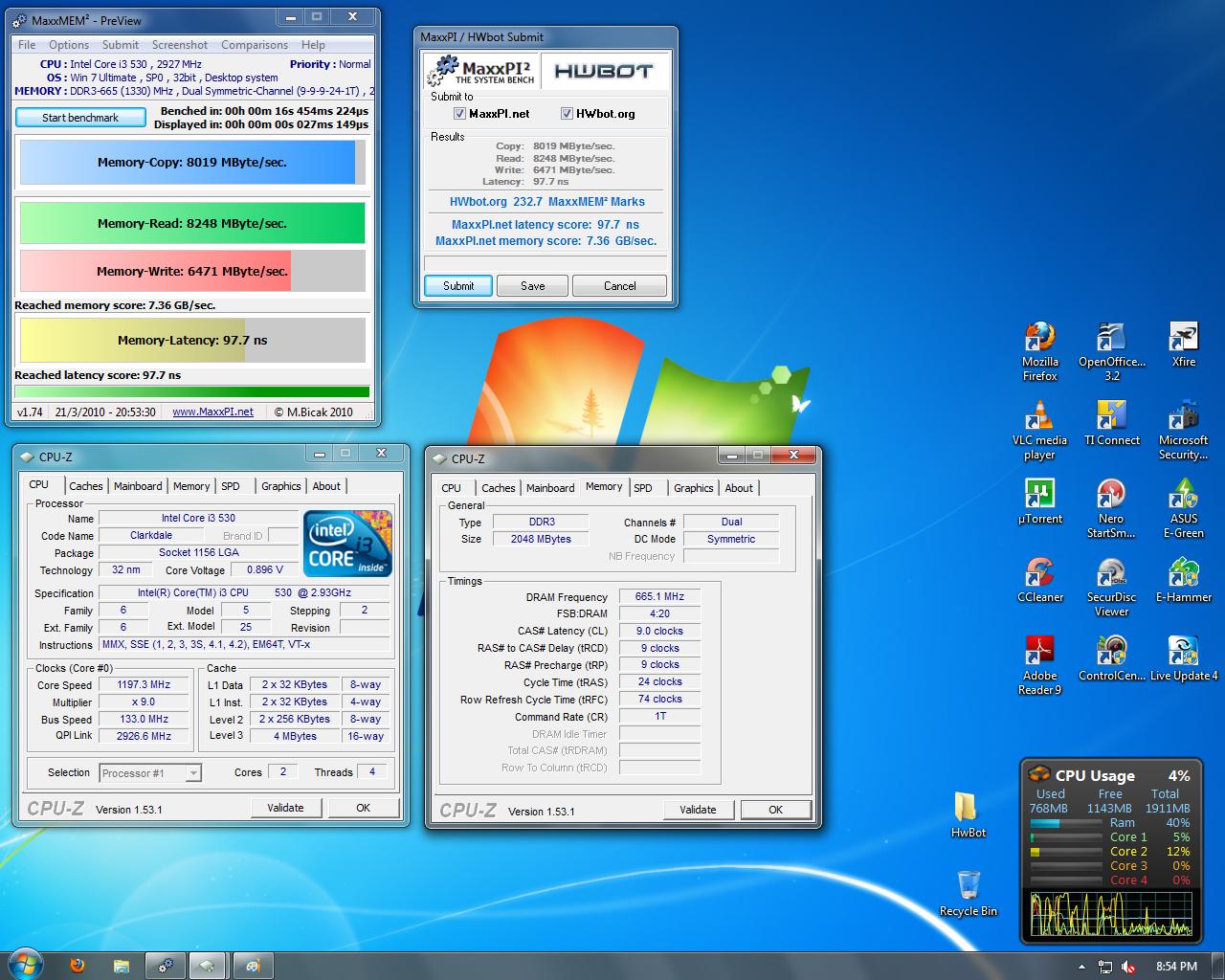Open Firefox from the taskbar

pos(78,965)
